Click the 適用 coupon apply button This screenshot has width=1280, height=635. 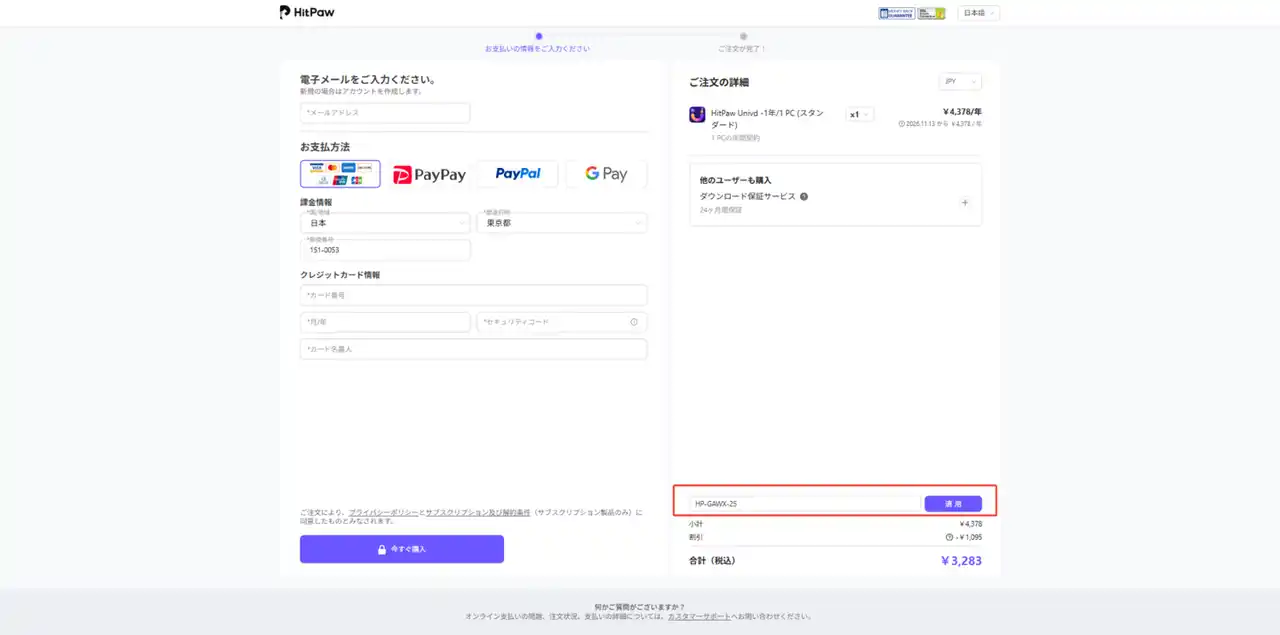953,503
